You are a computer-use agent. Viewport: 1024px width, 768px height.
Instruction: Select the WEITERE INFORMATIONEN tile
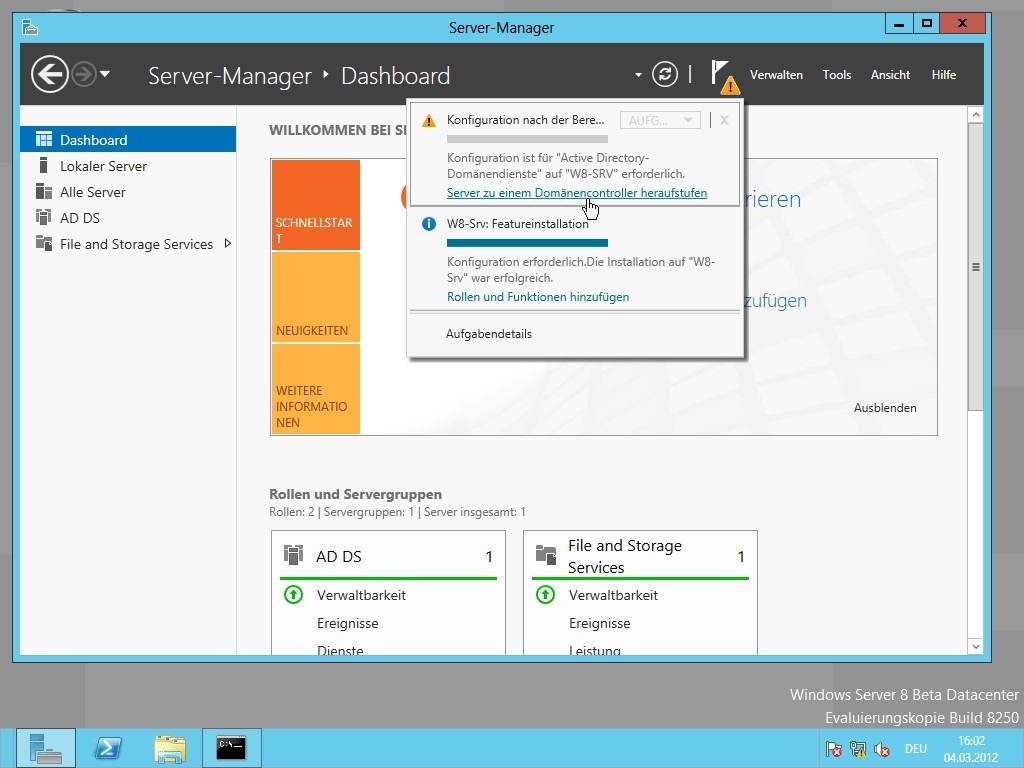tap(315, 389)
